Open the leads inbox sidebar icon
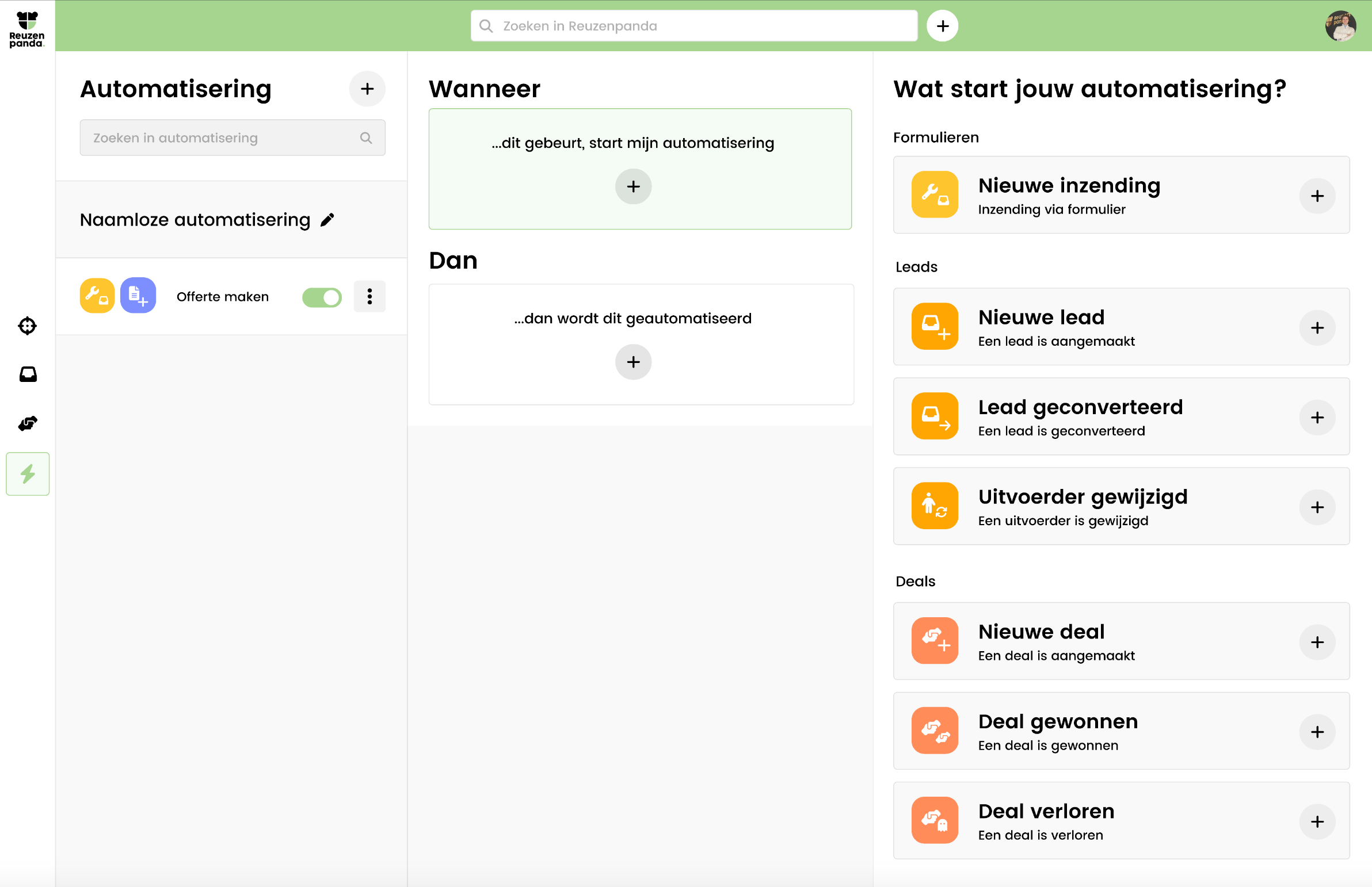This screenshot has height=887, width=1372. click(28, 374)
